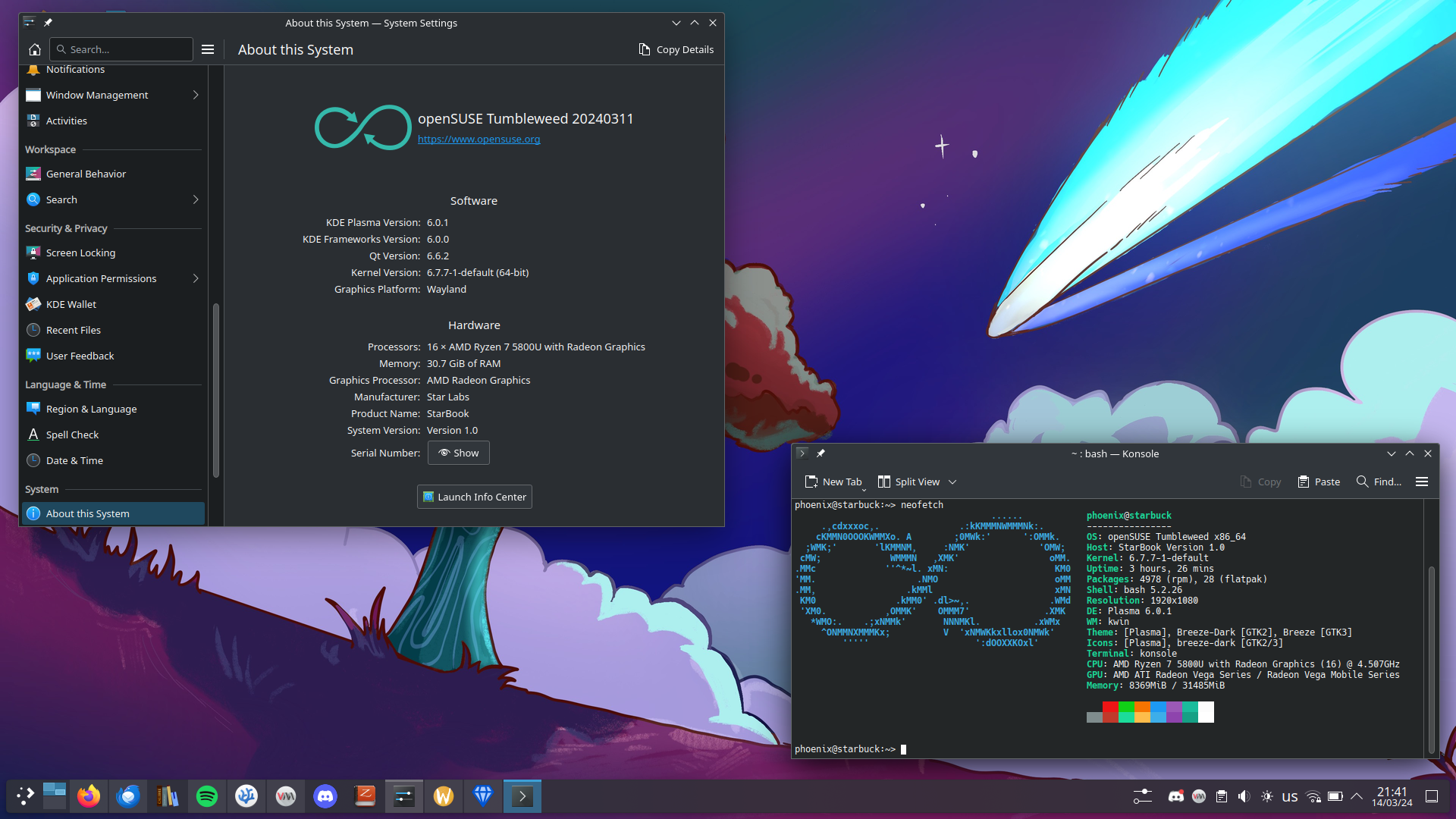The width and height of the screenshot is (1456, 819).
Task: Toggle pin on Konsole title bar
Action: 821,453
